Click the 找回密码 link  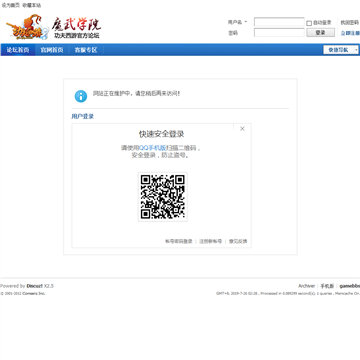(x=349, y=23)
